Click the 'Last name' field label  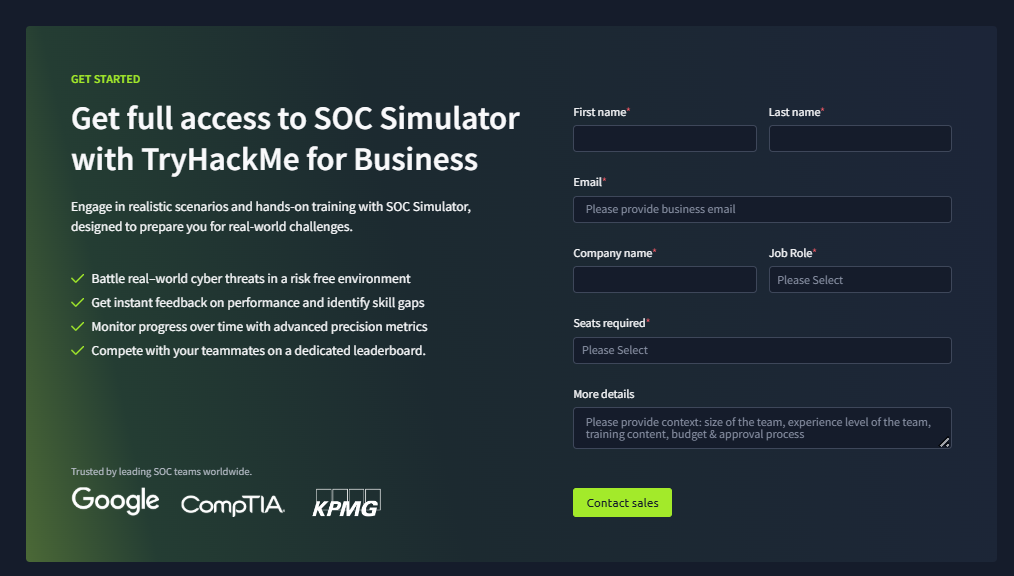click(x=796, y=112)
